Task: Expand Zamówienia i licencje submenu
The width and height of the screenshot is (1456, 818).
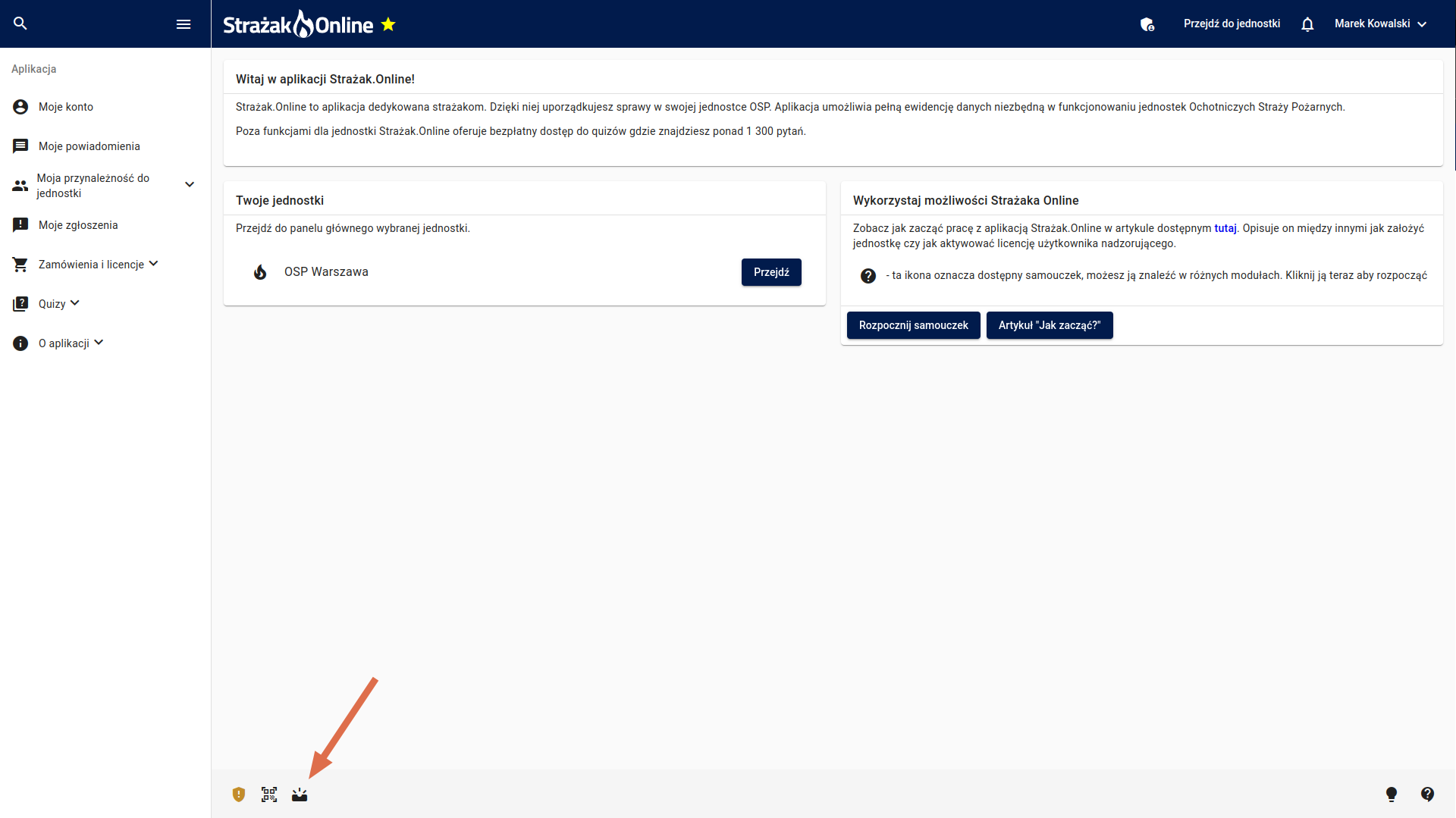Action: (x=154, y=264)
